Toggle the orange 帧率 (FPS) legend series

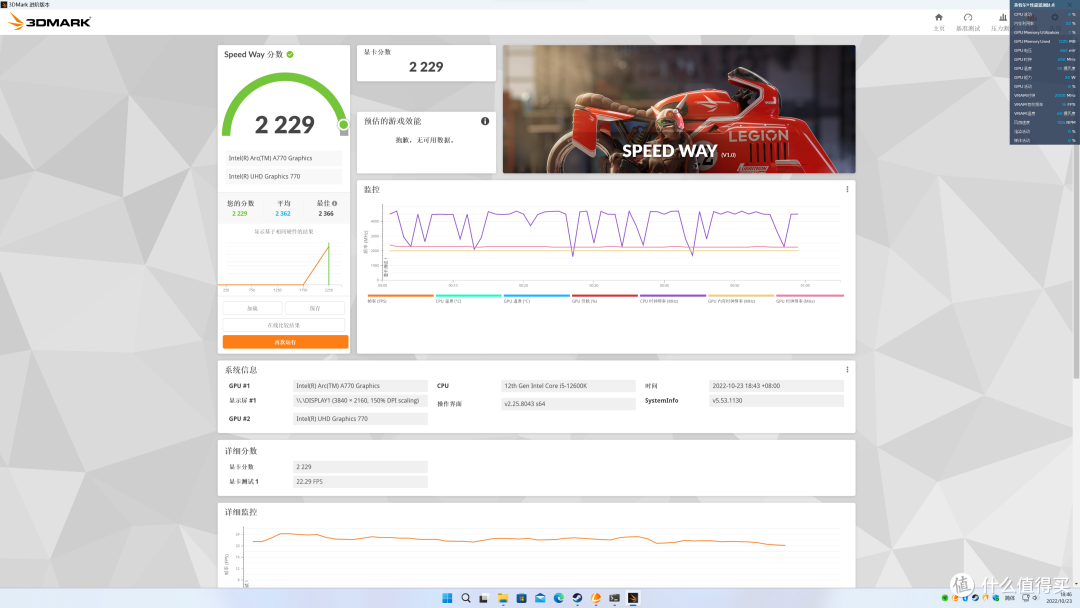pyautogui.click(x=400, y=298)
